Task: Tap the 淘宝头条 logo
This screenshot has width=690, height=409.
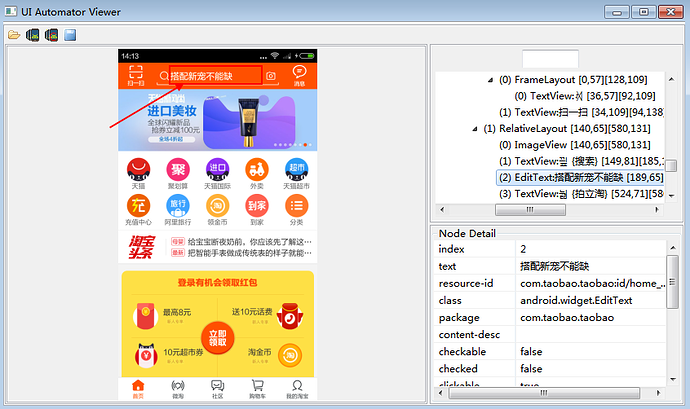Action: click(141, 247)
